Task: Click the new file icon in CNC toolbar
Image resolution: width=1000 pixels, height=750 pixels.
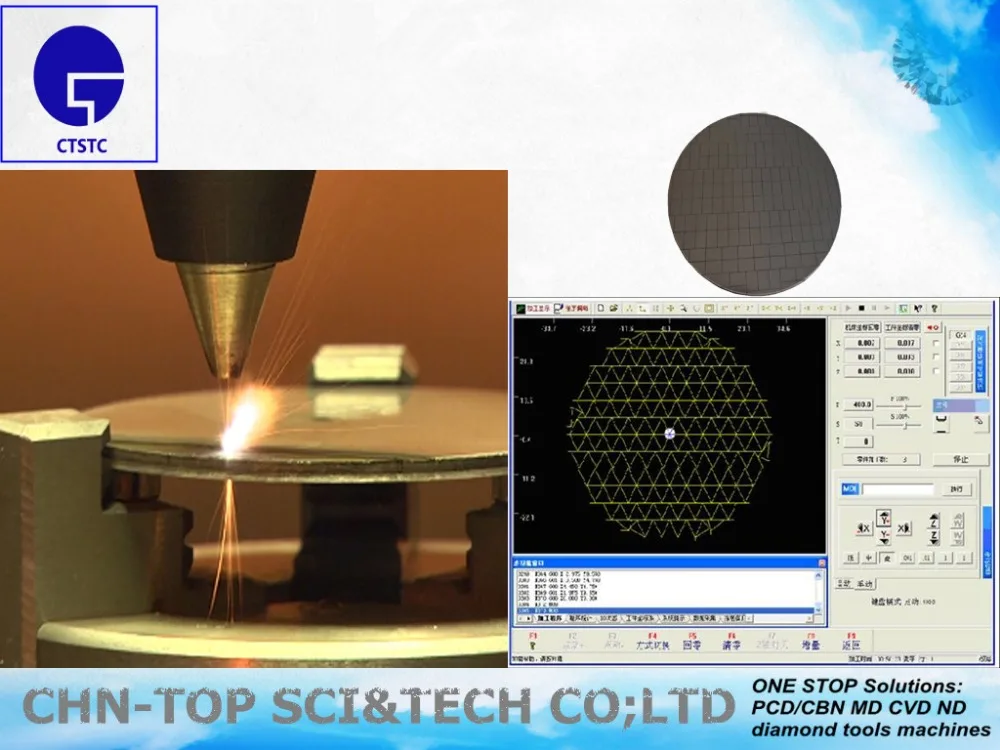Action: (601, 308)
